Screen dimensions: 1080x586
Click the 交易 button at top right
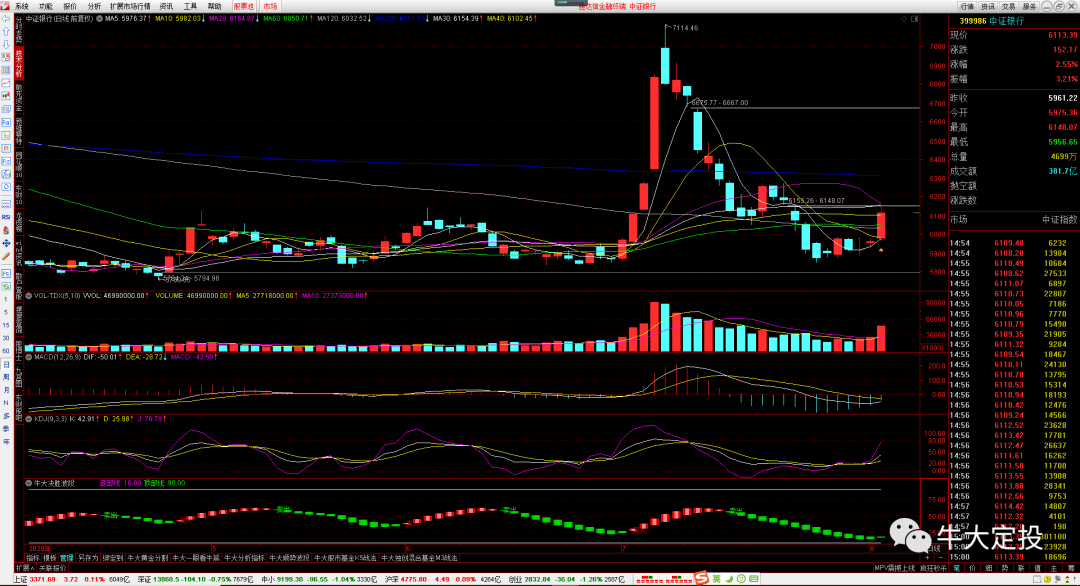pyautogui.click(x=1008, y=6)
